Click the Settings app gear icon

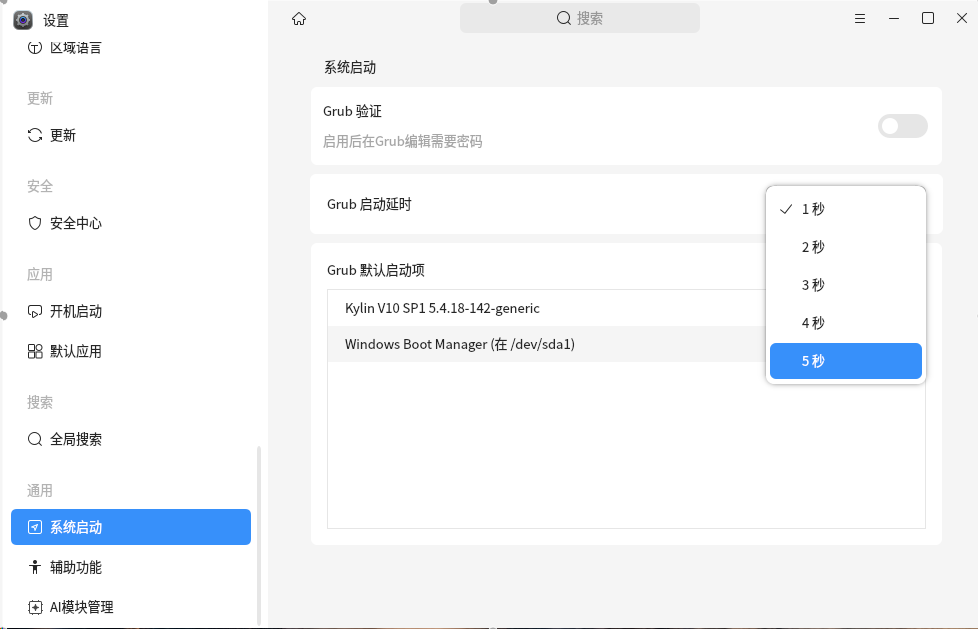(x=23, y=20)
